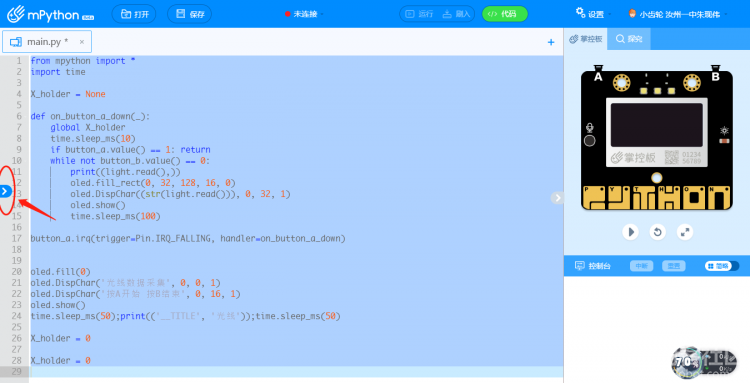This screenshot has height=383, width=750.
Task: Collapse the right simulator panel arrow
Action: click(557, 197)
